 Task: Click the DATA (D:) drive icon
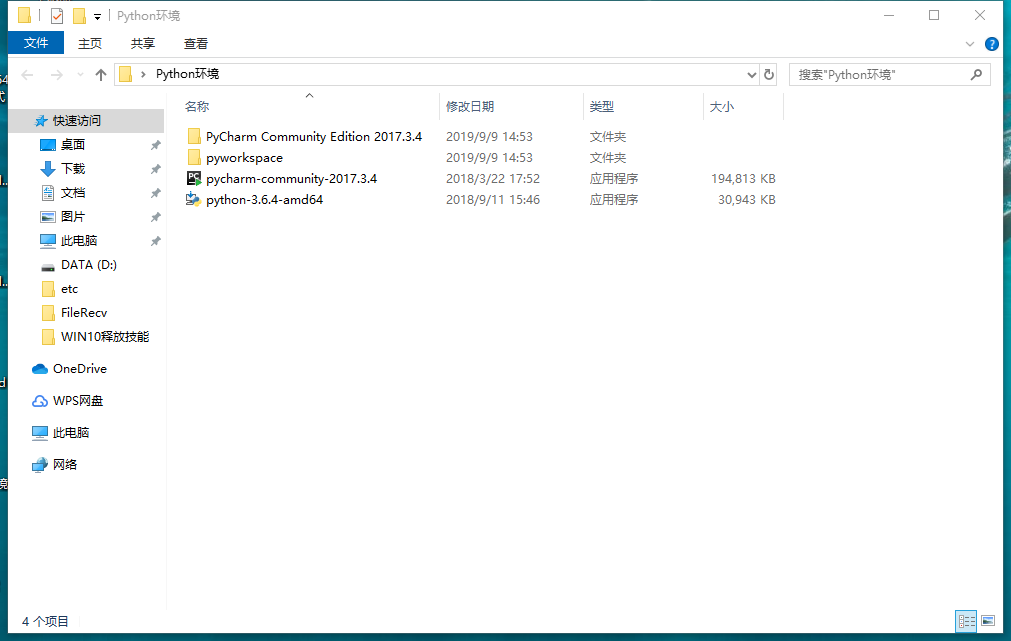coord(48,266)
